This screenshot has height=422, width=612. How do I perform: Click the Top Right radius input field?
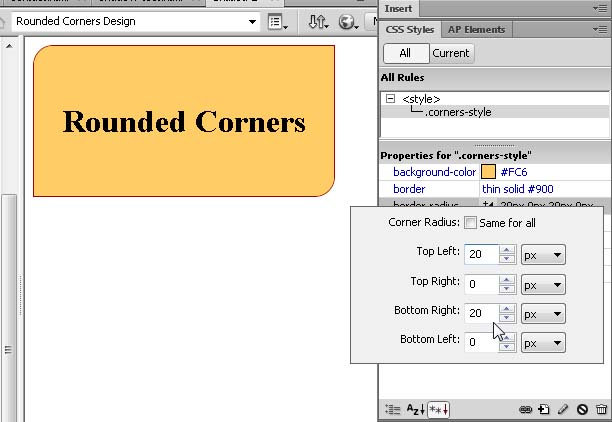point(481,284)
